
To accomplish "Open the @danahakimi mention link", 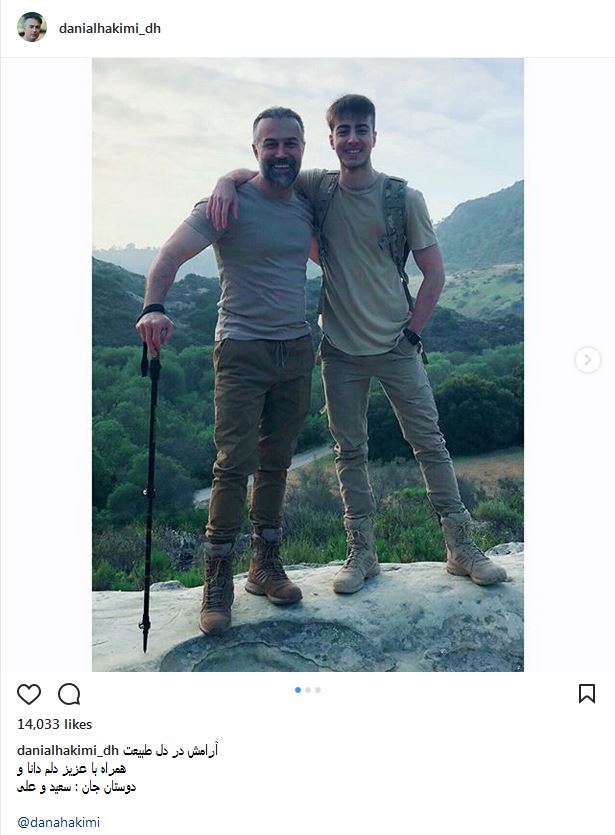I will (58, 823).
